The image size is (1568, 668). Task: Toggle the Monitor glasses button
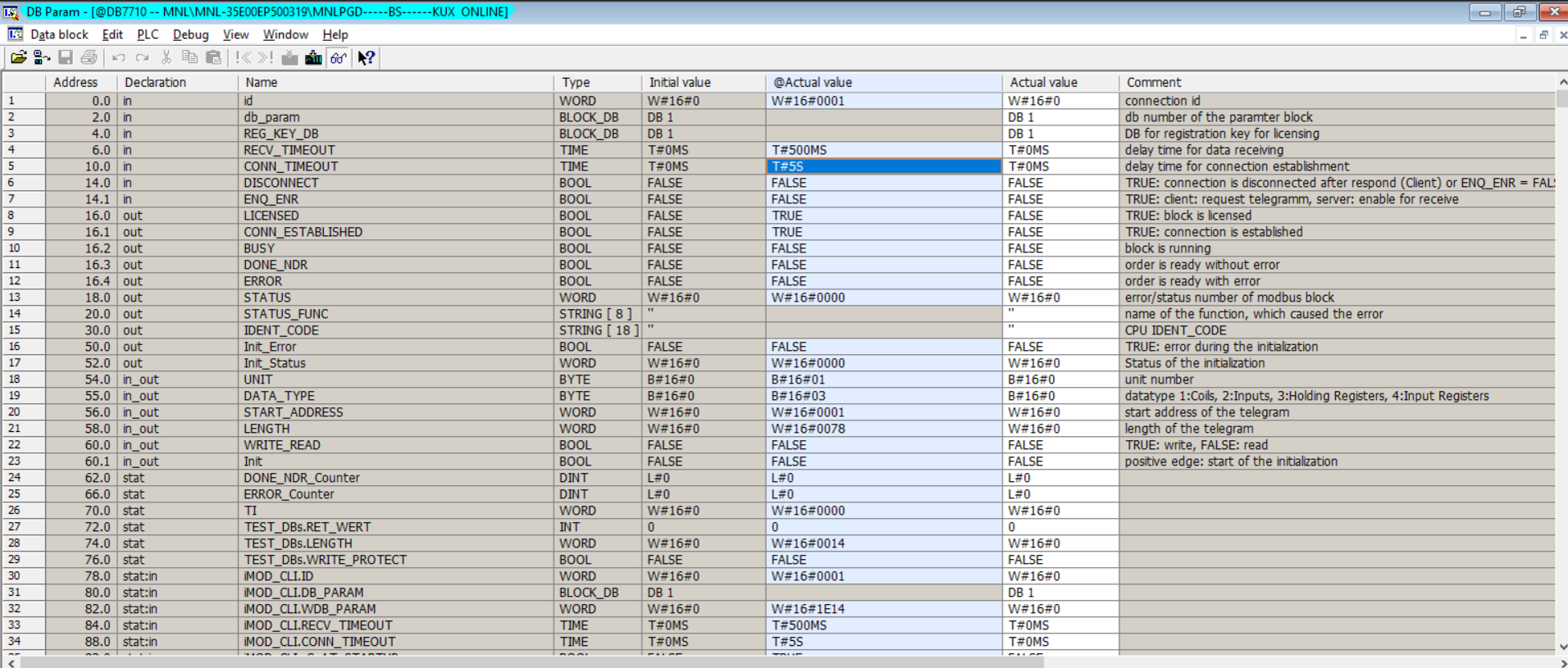click(338, 57)
